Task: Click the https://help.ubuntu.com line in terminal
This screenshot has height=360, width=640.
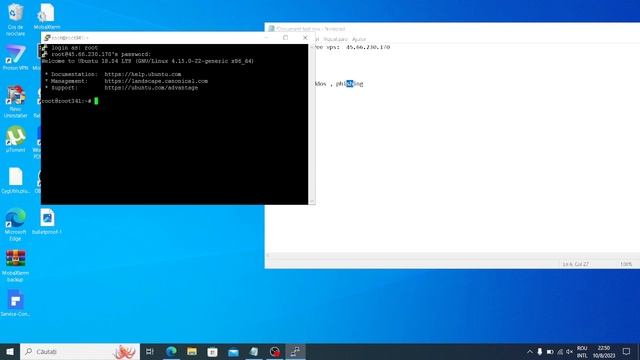Action: coord(143,74)
